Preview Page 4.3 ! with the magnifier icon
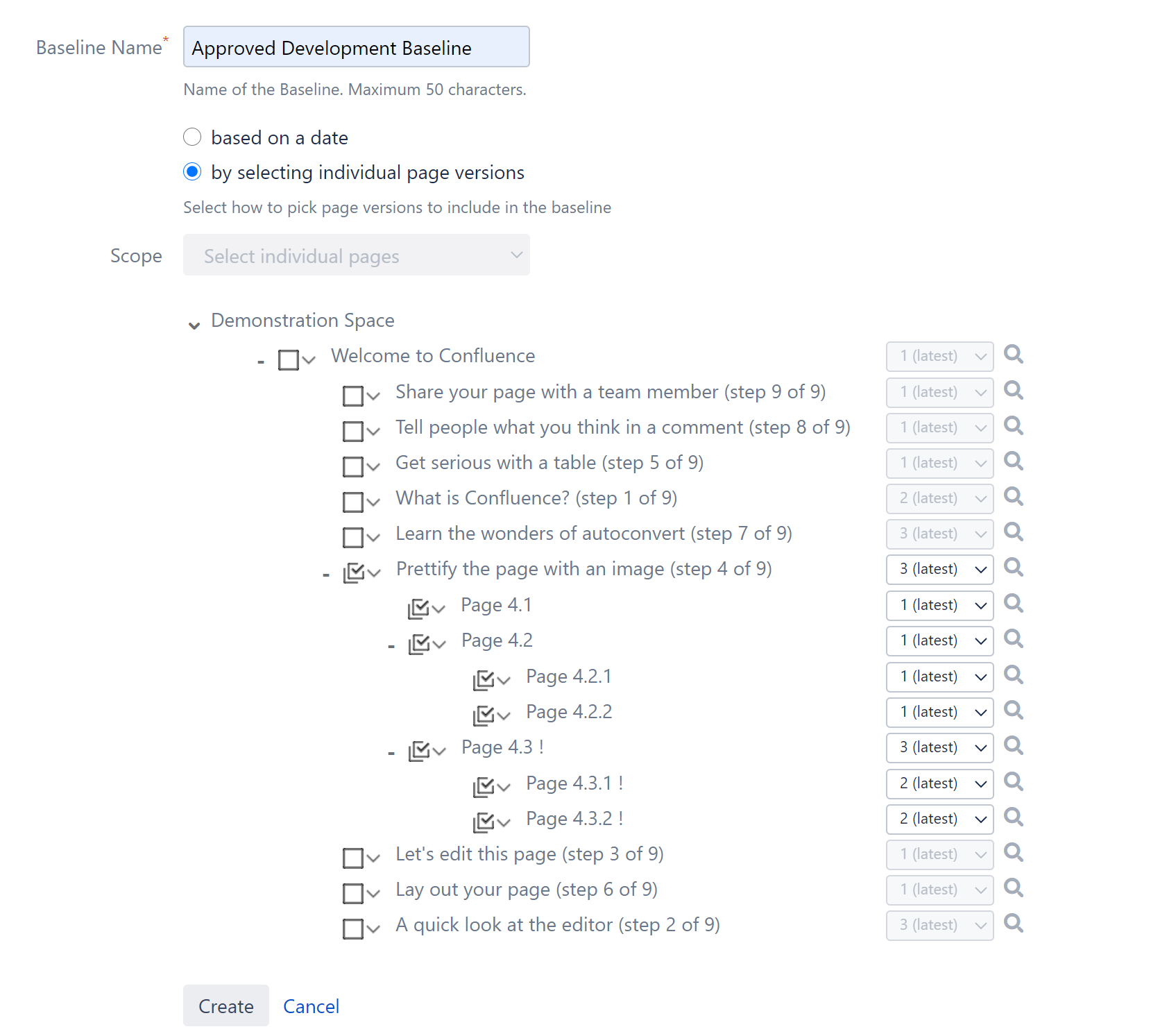 click(1014, 747)
